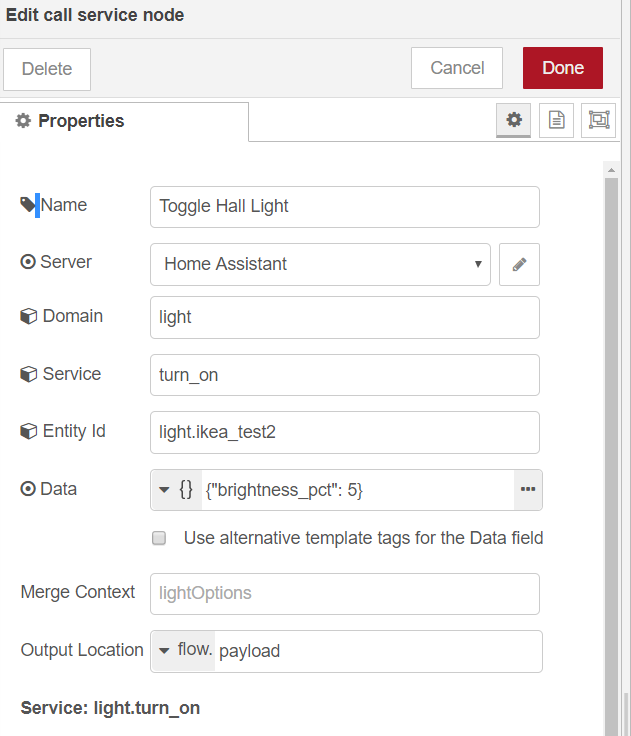Open node description document icon tab
This screenshot has width=631, height=736.
(x=556, y=120)
